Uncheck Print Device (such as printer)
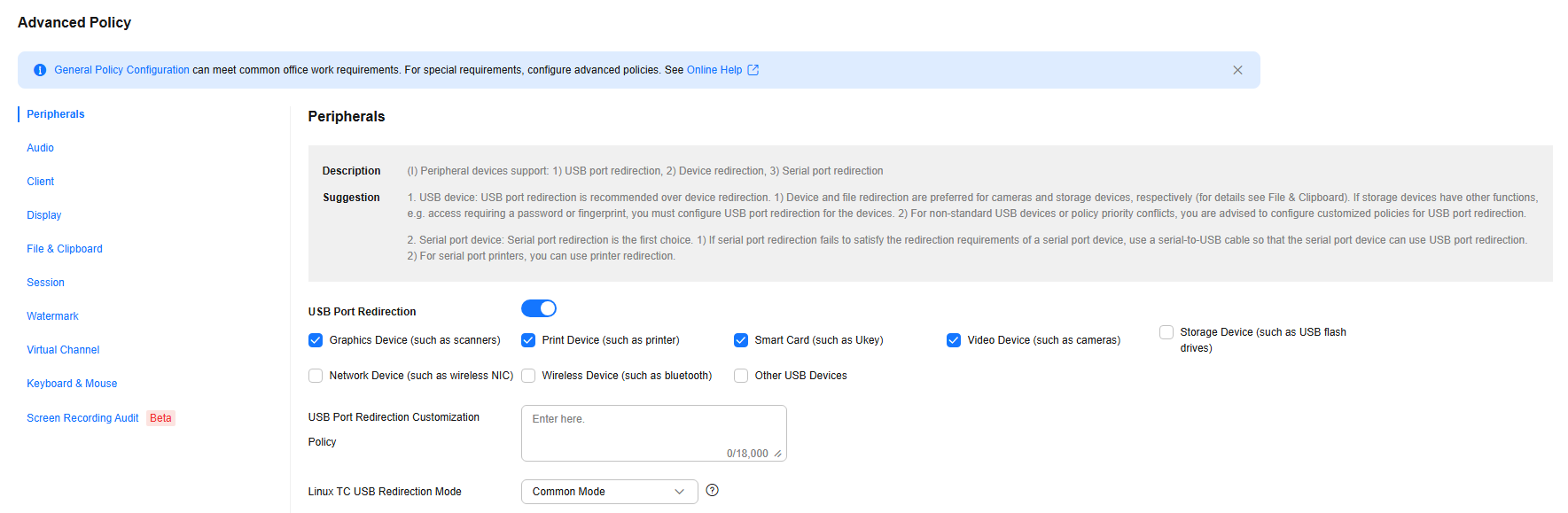The image size is (1568, 513). tap(528, 340)
